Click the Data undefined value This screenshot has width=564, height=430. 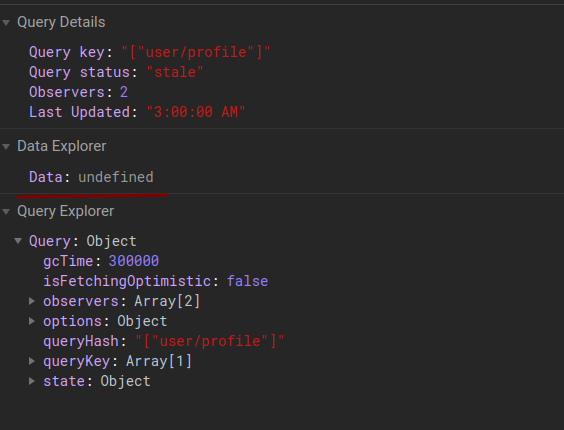click(116, 177)
